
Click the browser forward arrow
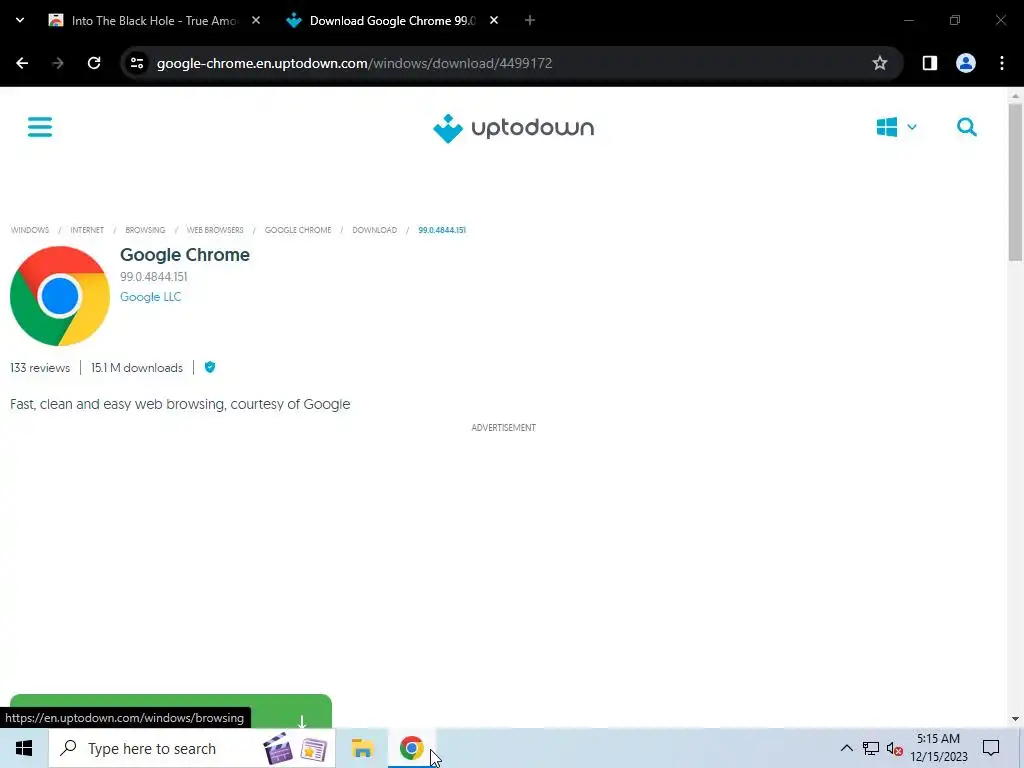click(x=58, y=63)
